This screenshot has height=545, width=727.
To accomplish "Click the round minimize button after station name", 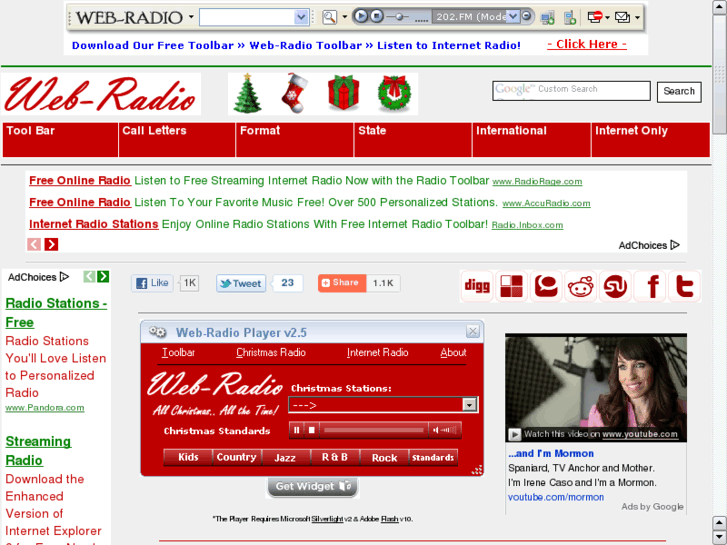I will (526, 17).
